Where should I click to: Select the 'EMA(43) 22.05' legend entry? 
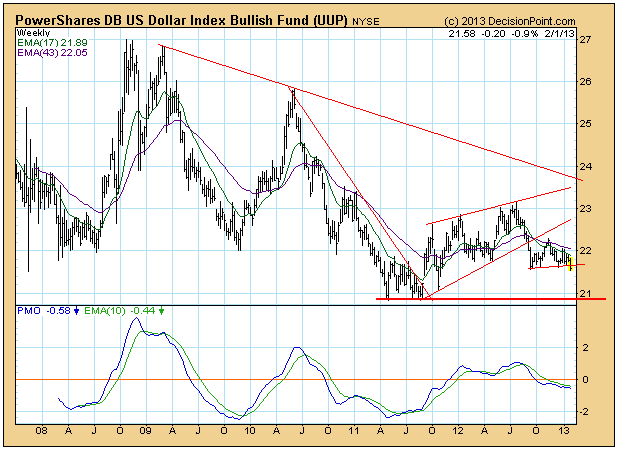pos(52,52)
